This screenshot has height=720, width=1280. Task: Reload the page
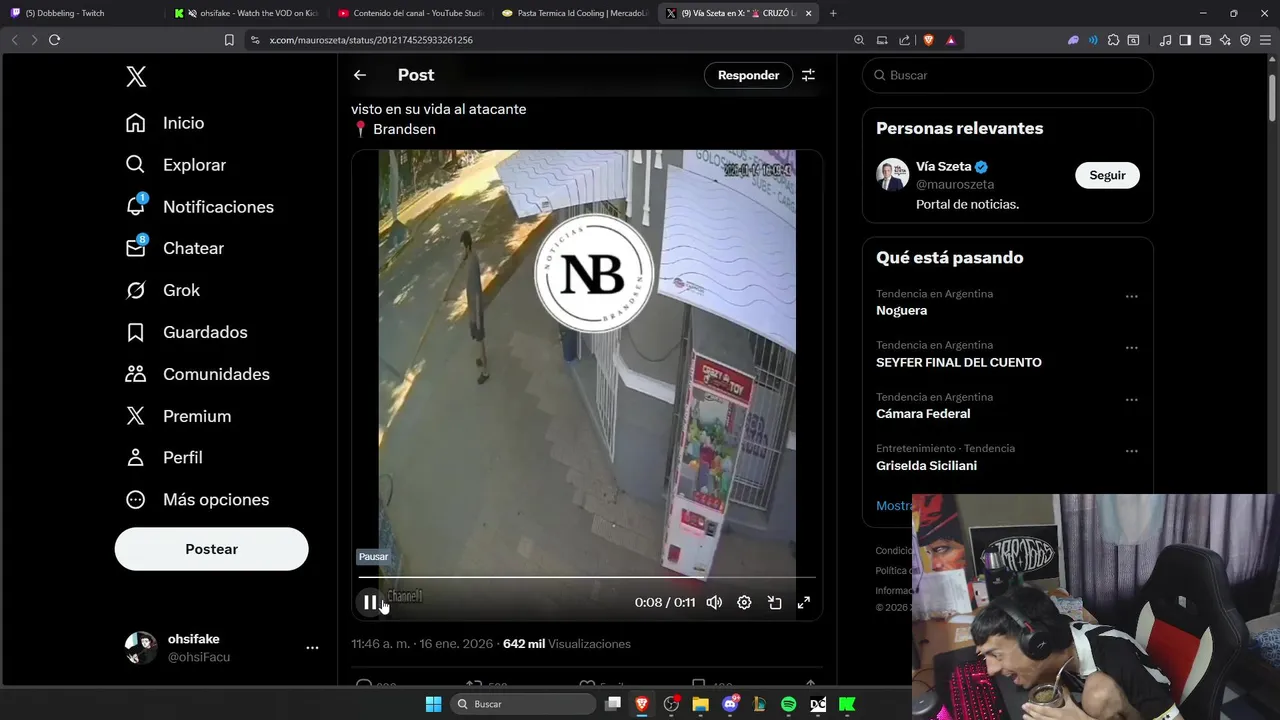point(54,40)
